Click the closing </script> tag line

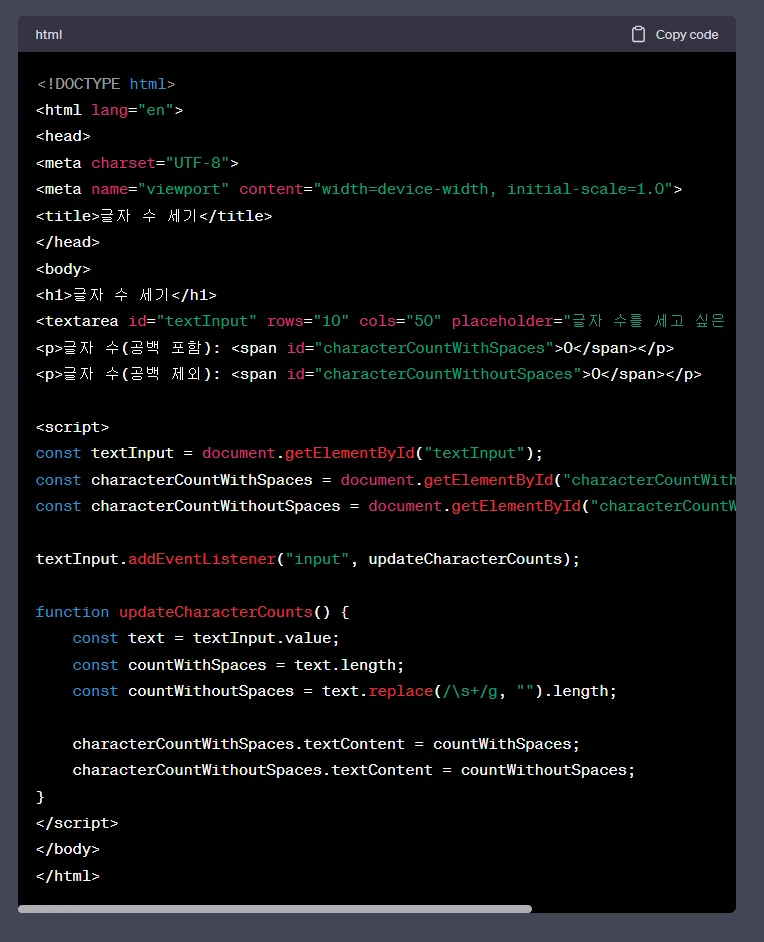pyautogui.click(x=77, y=823)
